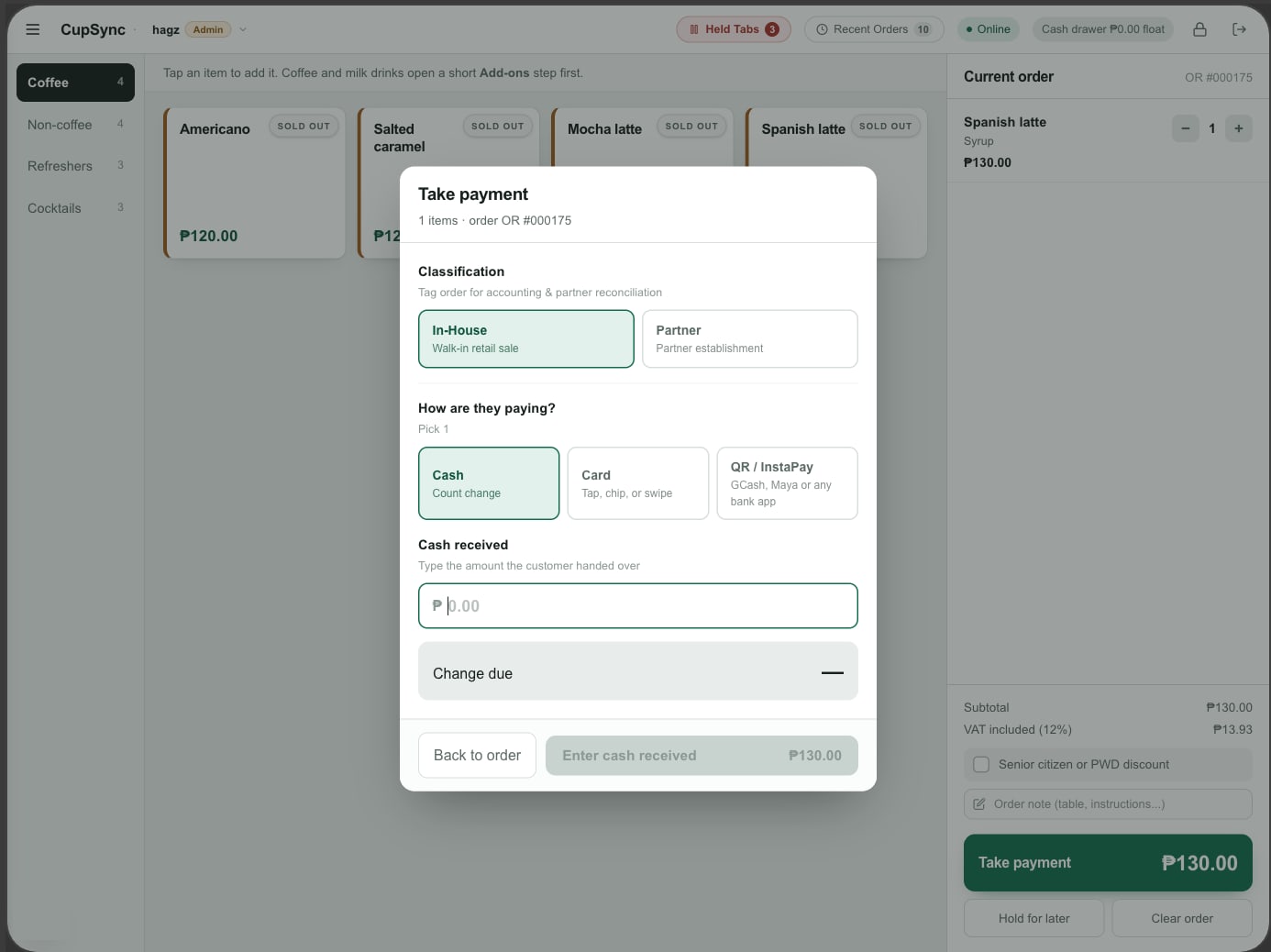Increase Spanish latte quantity with plus
The width and height of the screenshot is (1271, 952).
coord(1239,128)
